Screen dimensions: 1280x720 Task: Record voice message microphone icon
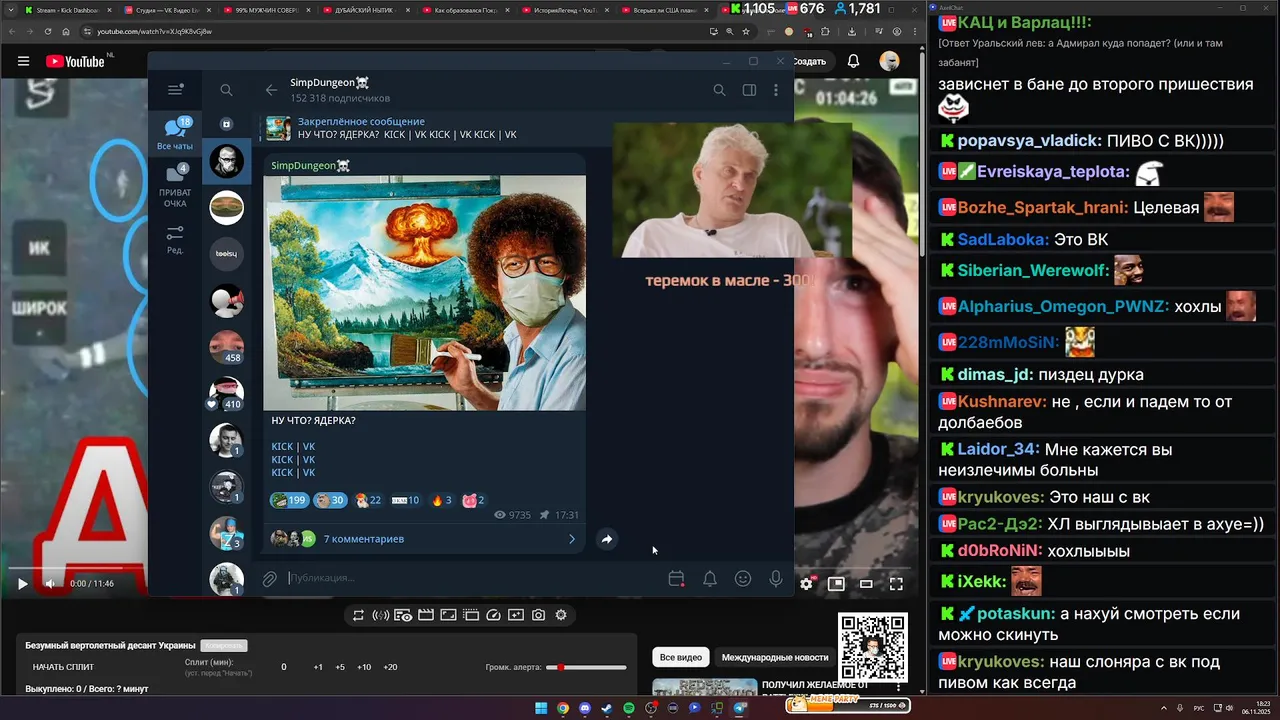click(x=775, y=578)
